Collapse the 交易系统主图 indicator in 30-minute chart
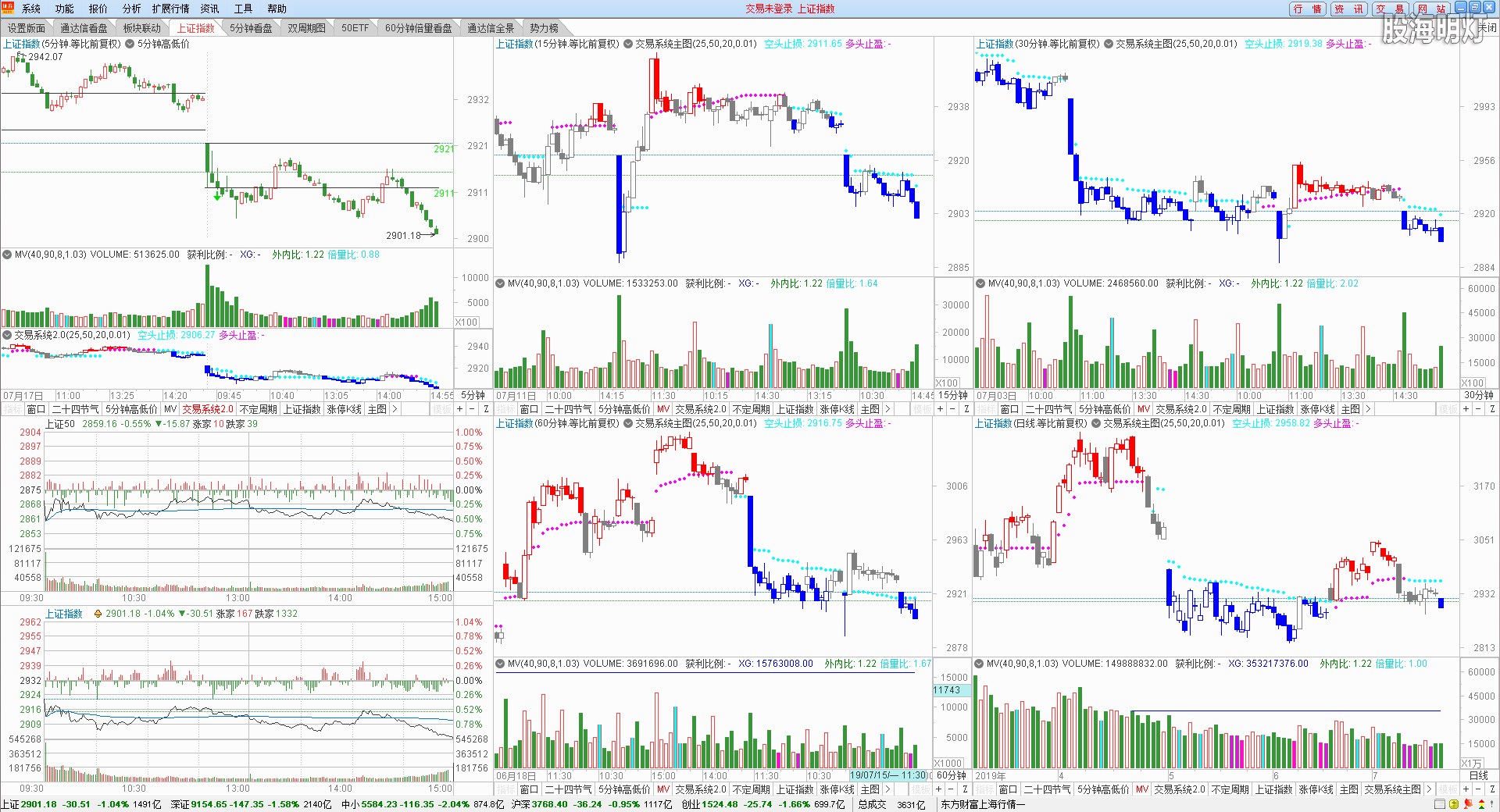Image resolution: width=1500 pixels, height=812 pixels. (1109, 44)
